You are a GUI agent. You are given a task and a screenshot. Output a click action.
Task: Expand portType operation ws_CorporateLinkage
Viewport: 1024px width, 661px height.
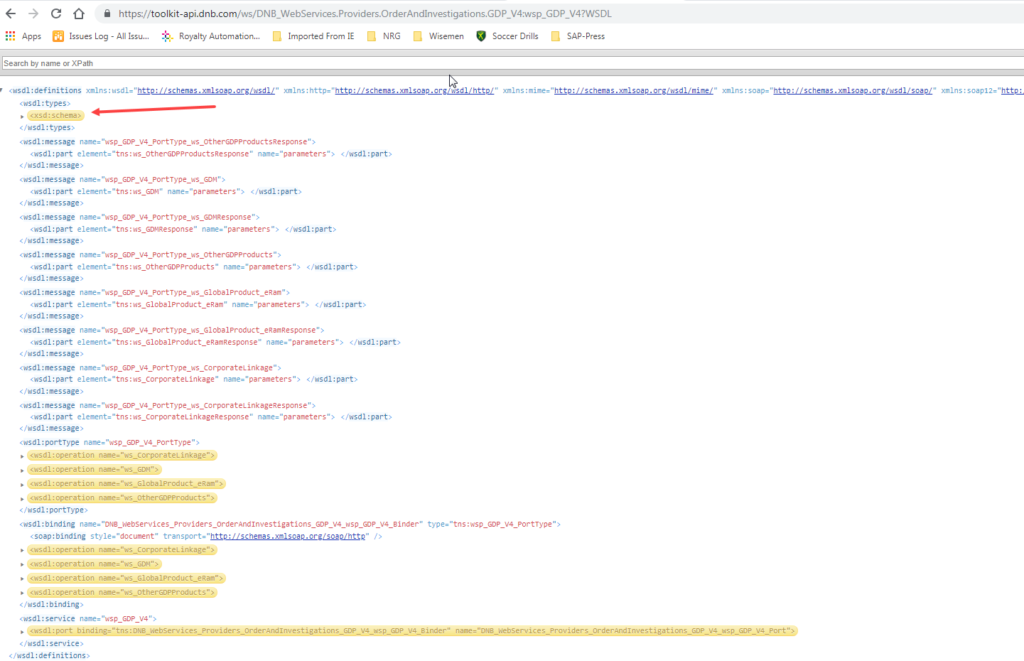tap(22, 456)
